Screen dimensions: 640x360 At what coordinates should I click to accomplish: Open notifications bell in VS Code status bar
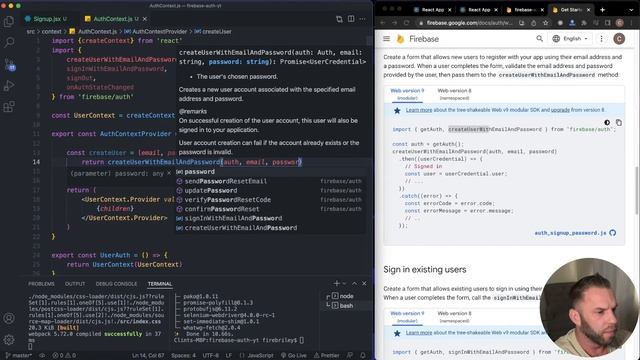tap(362, 356)
